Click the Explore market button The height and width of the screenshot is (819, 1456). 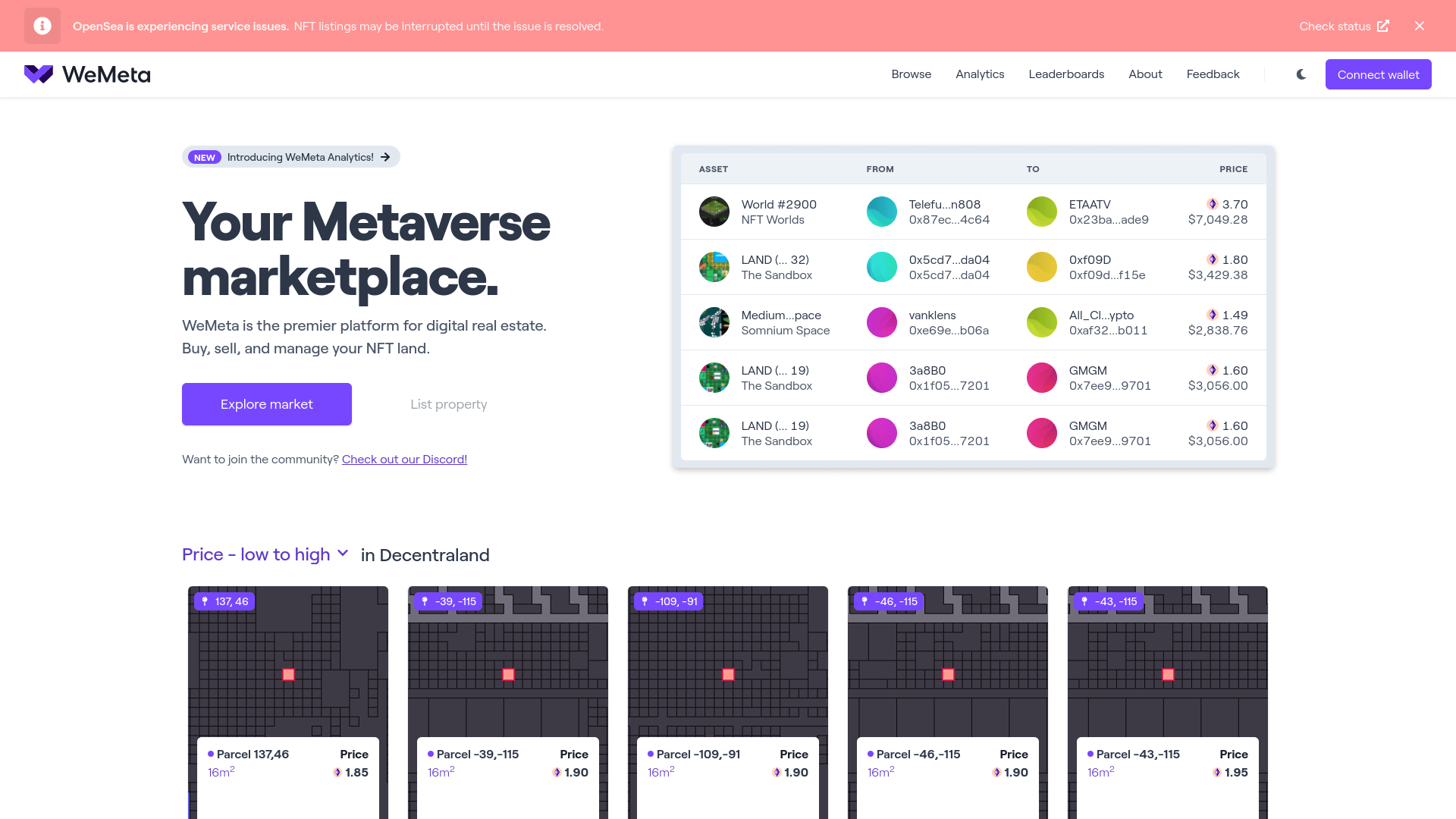click(267, 404)
